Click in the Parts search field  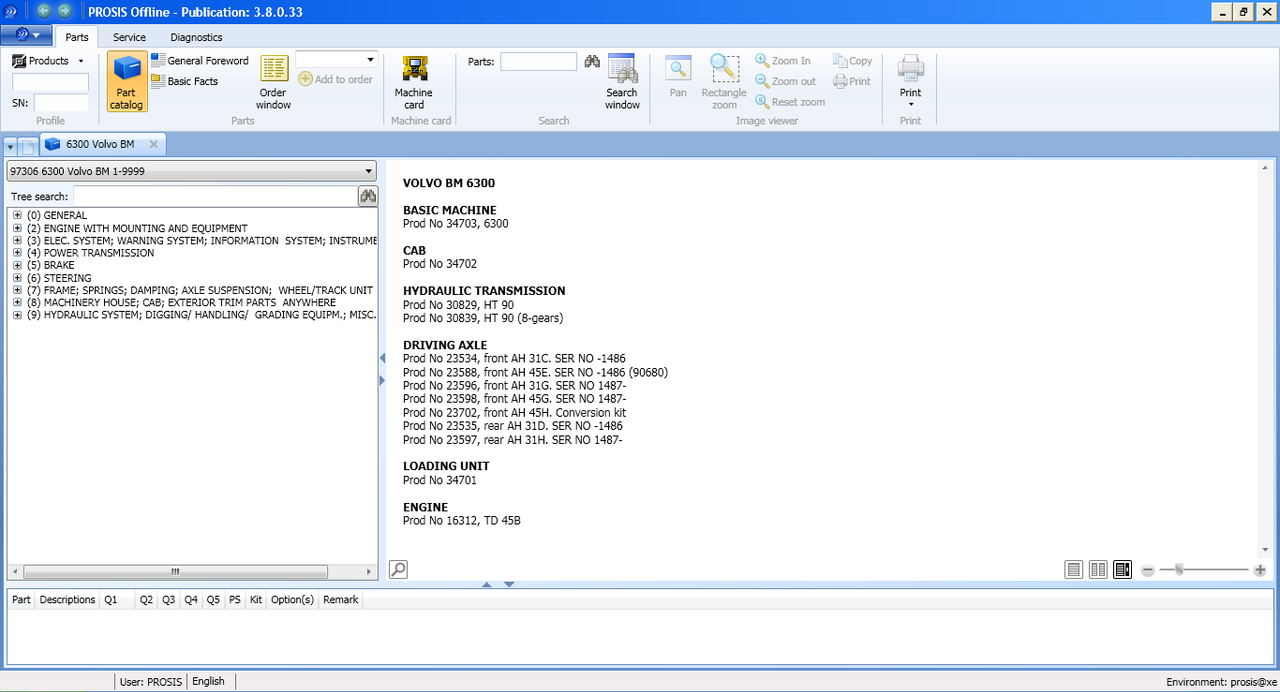(x=538, y=62)
